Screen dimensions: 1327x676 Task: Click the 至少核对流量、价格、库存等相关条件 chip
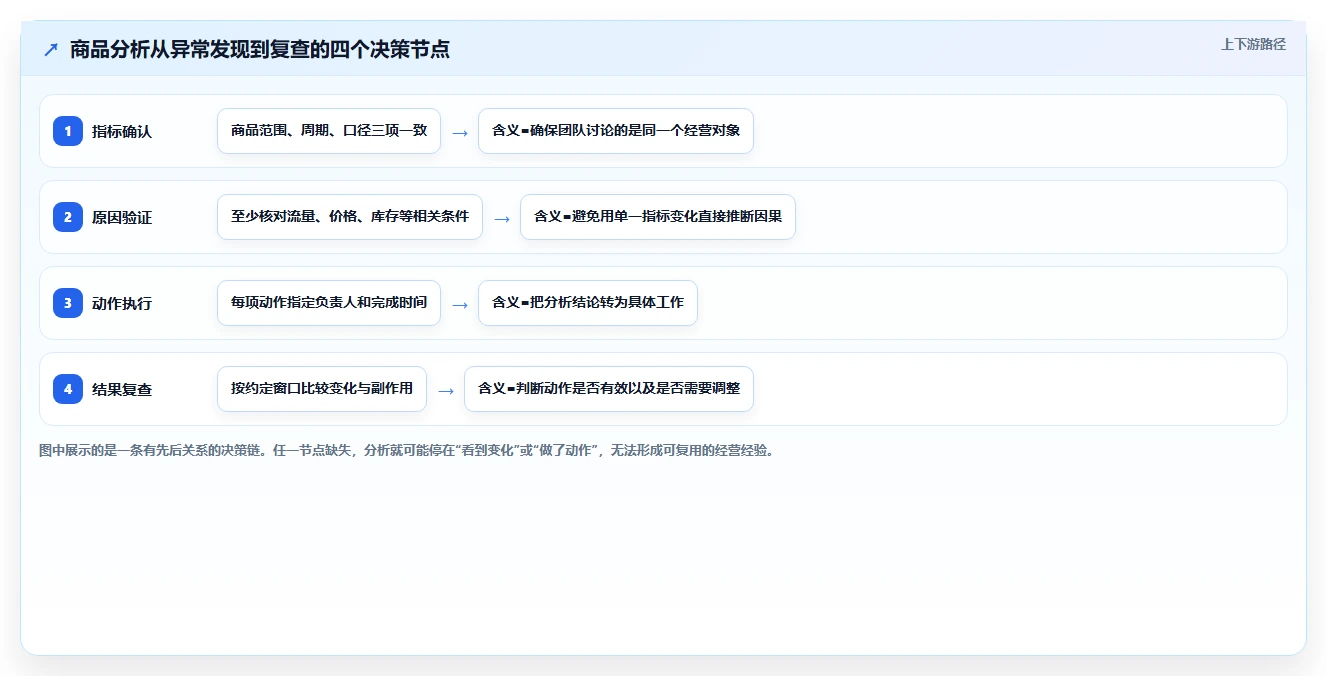click(350, 217)
